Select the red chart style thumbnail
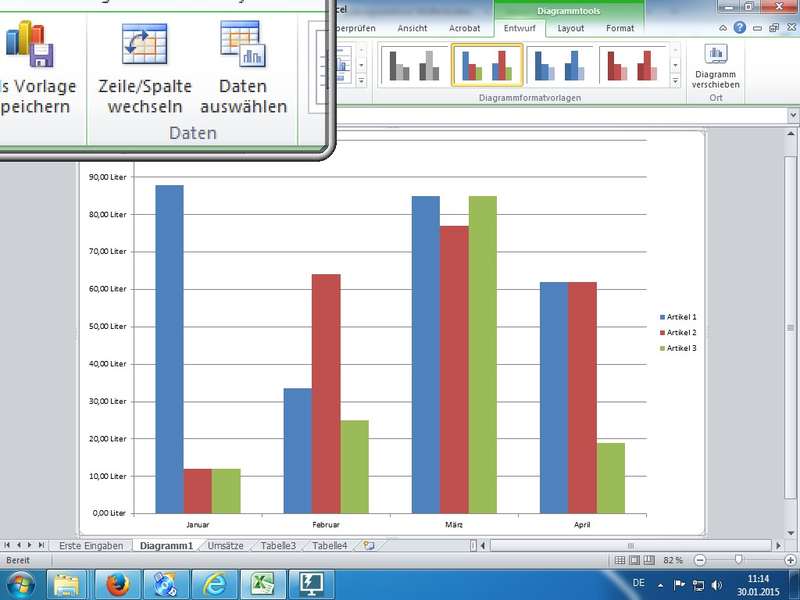This screenshot has width=800, height=600. 633,65
